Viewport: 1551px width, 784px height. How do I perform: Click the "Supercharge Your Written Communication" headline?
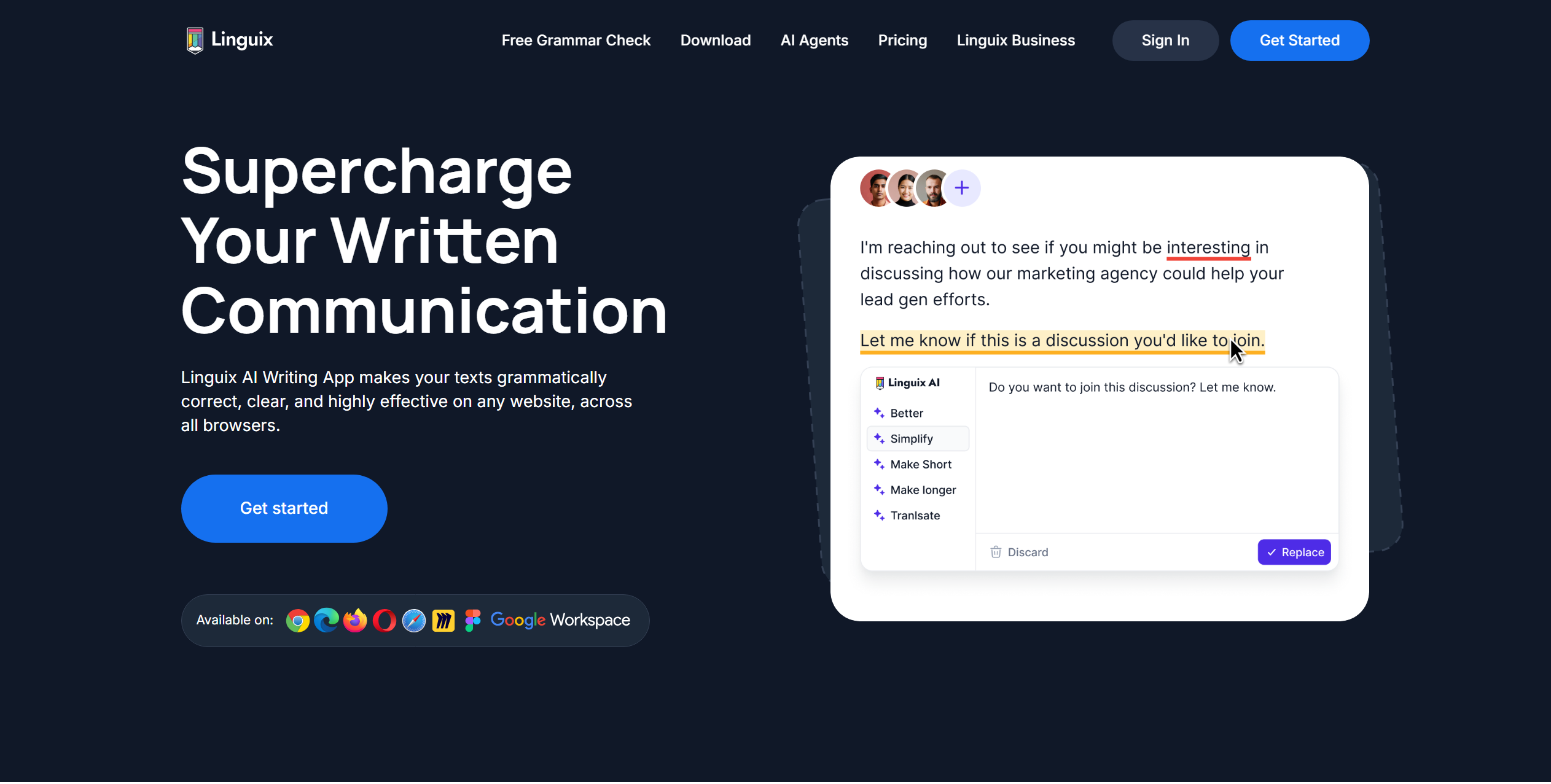424,241
